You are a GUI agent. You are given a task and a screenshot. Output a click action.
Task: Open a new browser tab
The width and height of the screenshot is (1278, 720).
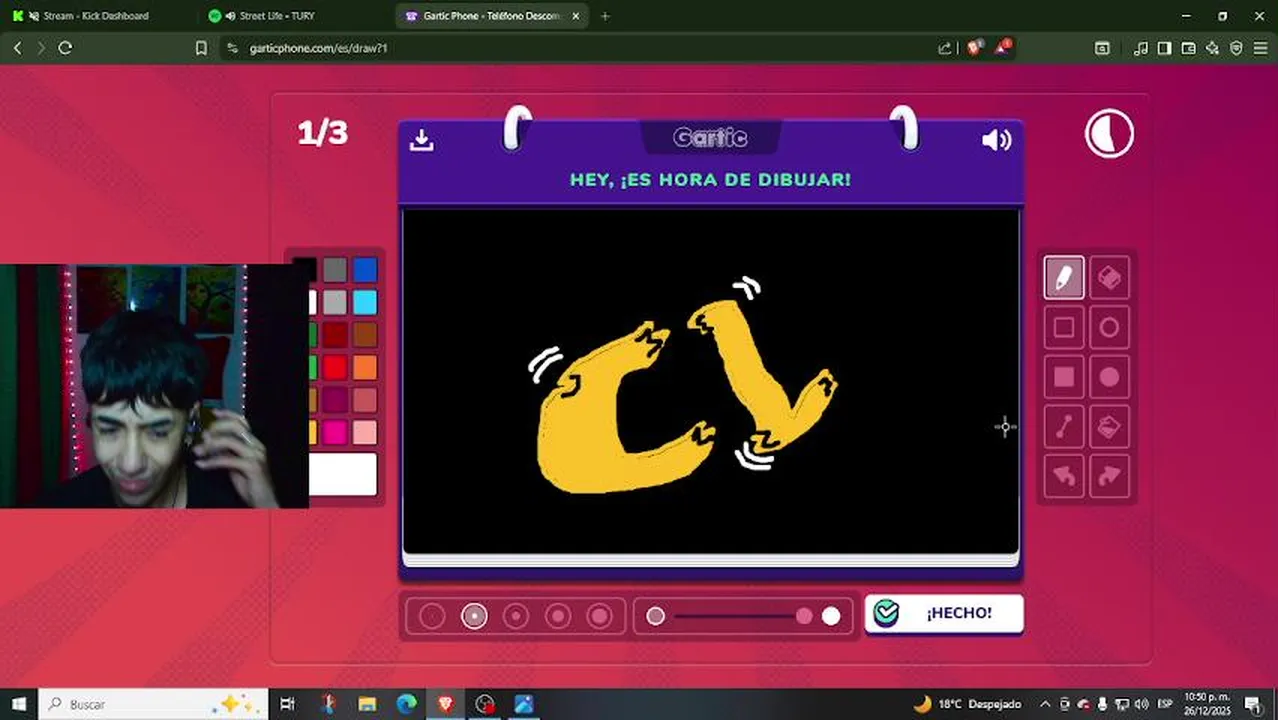tap(605, 16)
